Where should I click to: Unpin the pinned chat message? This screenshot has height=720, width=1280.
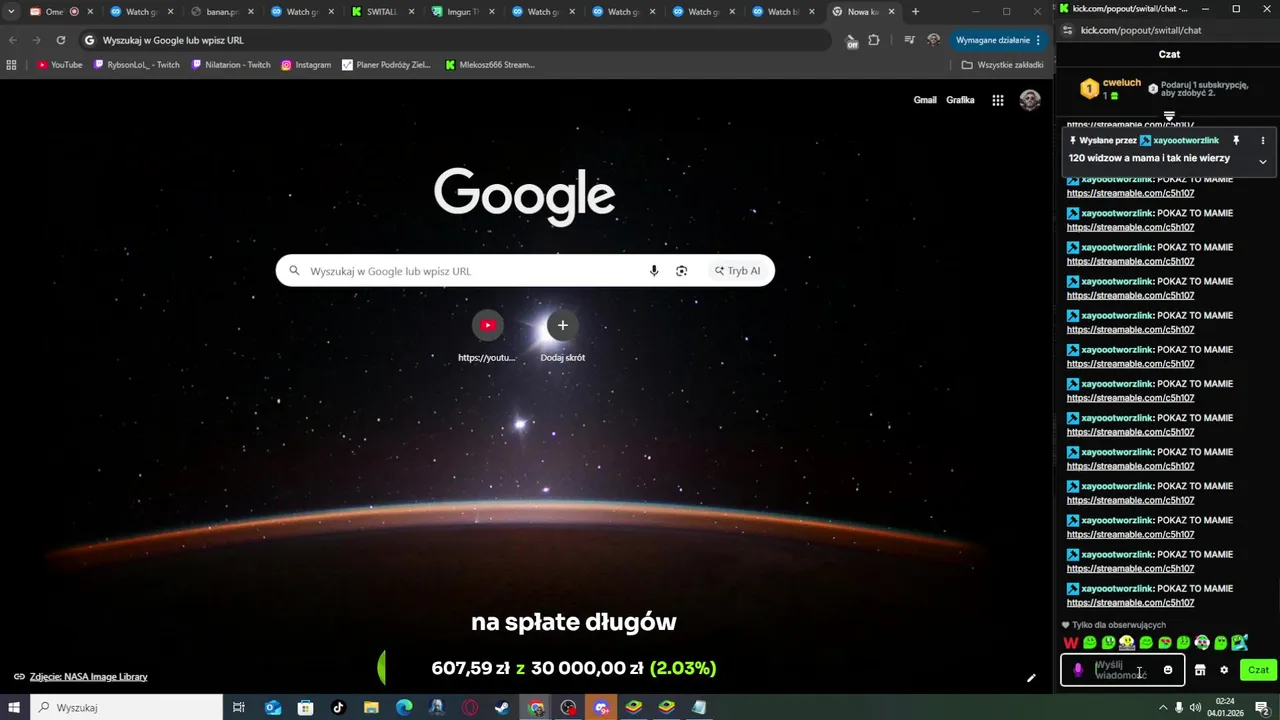pos(1236,141)
